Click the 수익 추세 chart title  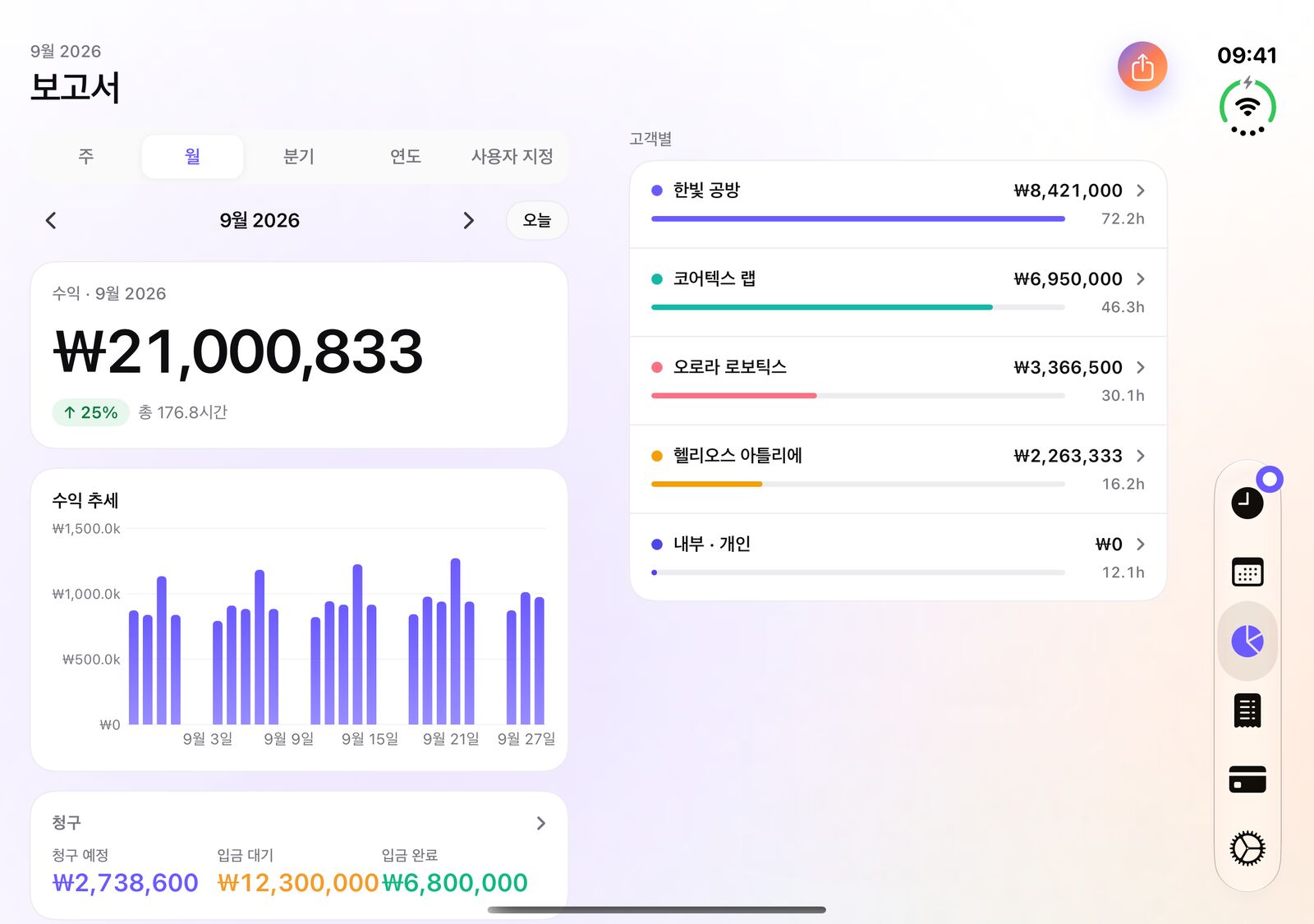85,500
